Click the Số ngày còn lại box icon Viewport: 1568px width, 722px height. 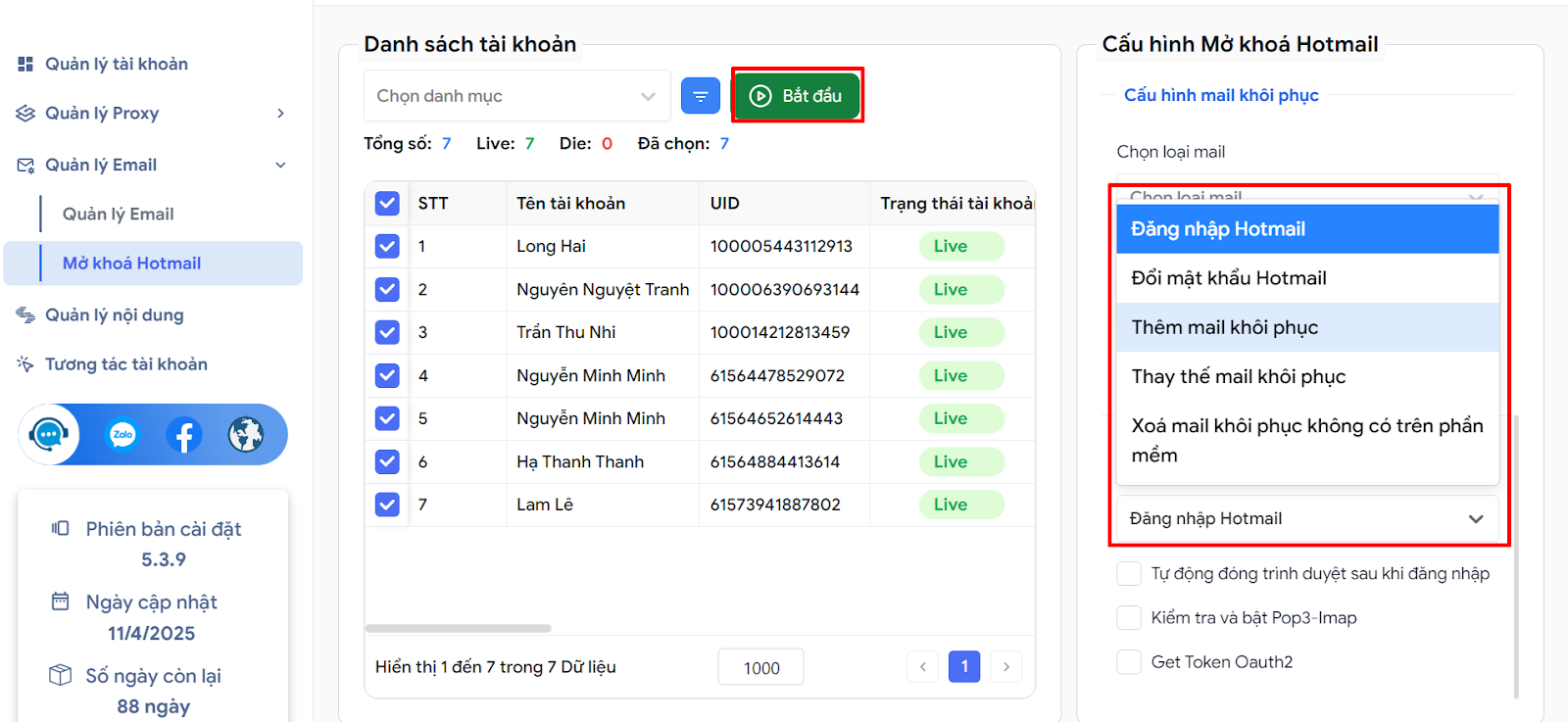[x=61, y=675]
